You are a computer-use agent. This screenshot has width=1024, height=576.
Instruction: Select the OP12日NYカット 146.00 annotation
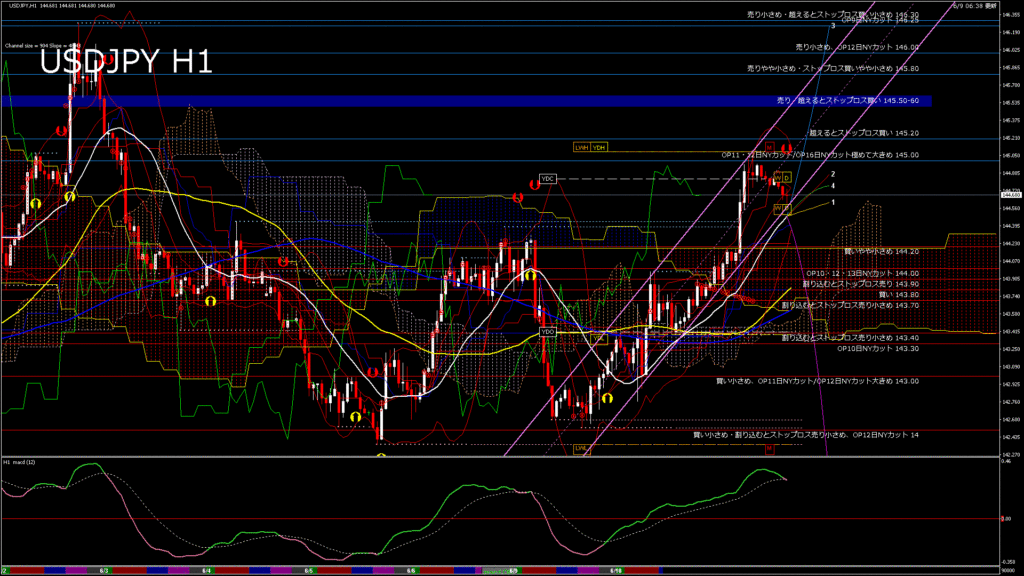point(857,47)
